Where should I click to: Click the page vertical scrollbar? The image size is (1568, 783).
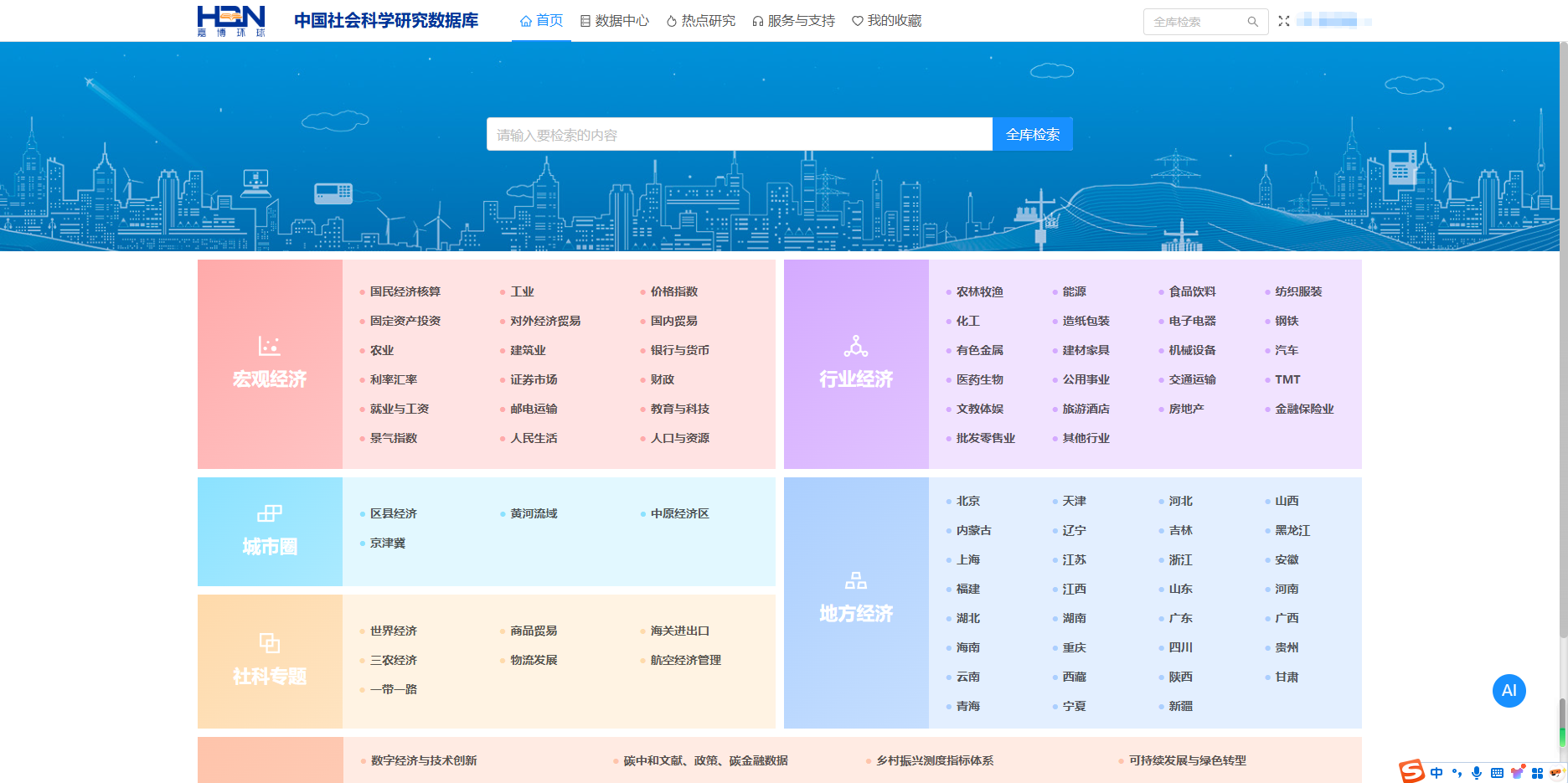click(x=1562, y=335)
